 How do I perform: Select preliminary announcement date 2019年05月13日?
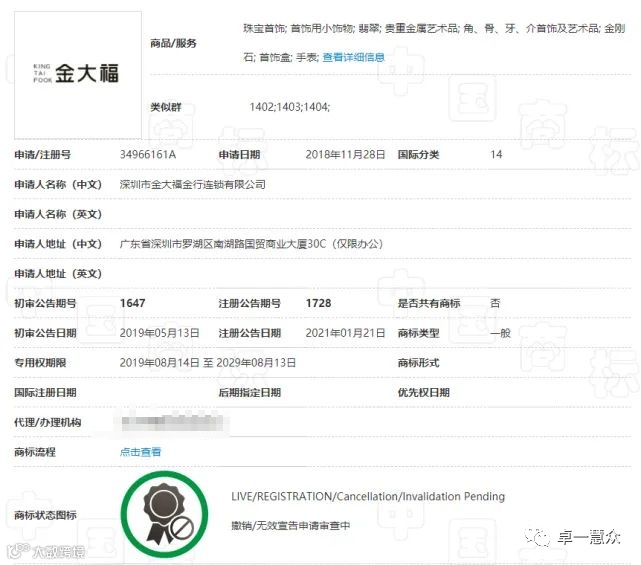click(159, 333)
